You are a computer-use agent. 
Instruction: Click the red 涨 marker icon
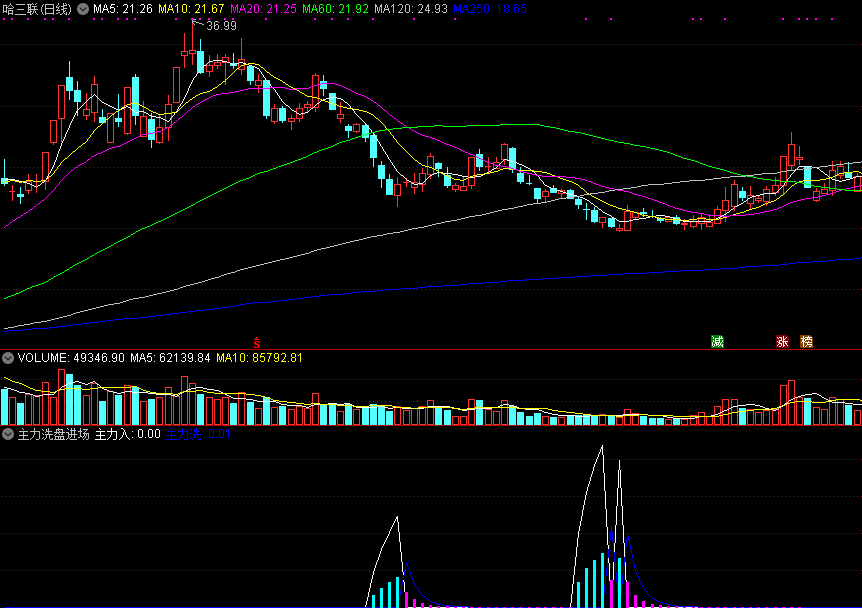[782, 341]
